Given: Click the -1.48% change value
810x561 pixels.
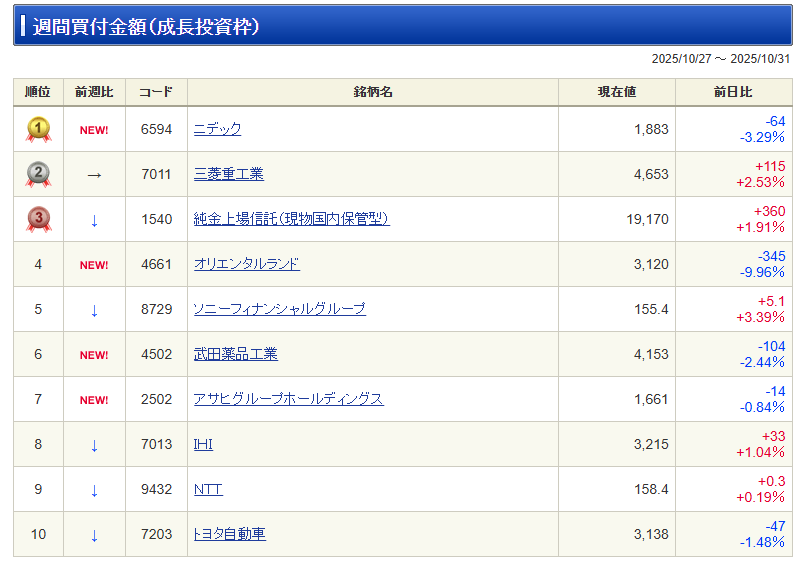Looking at the screenshot, I should 762,542.
